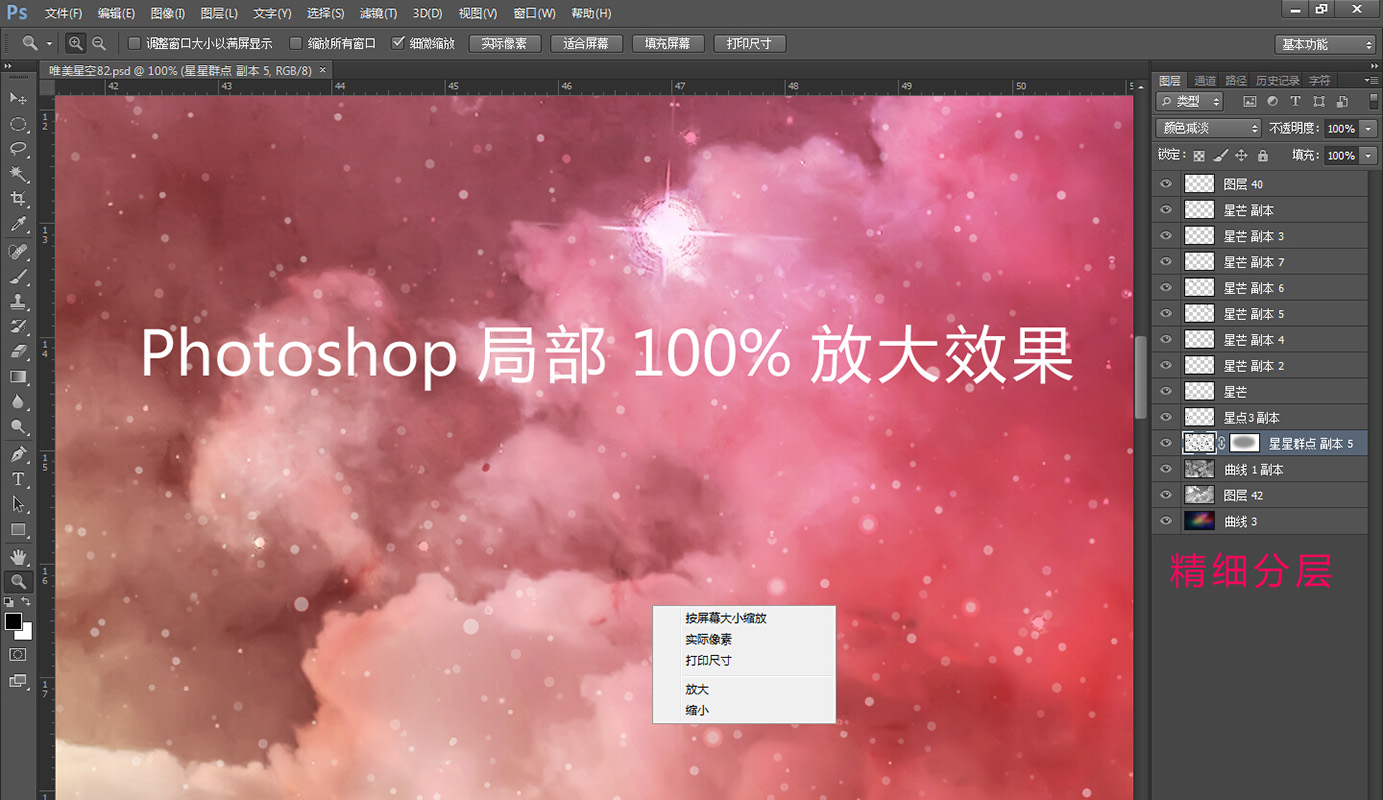1383x800 pixels.
Task: Select the Pen tool
Action: tap(18, 455)
